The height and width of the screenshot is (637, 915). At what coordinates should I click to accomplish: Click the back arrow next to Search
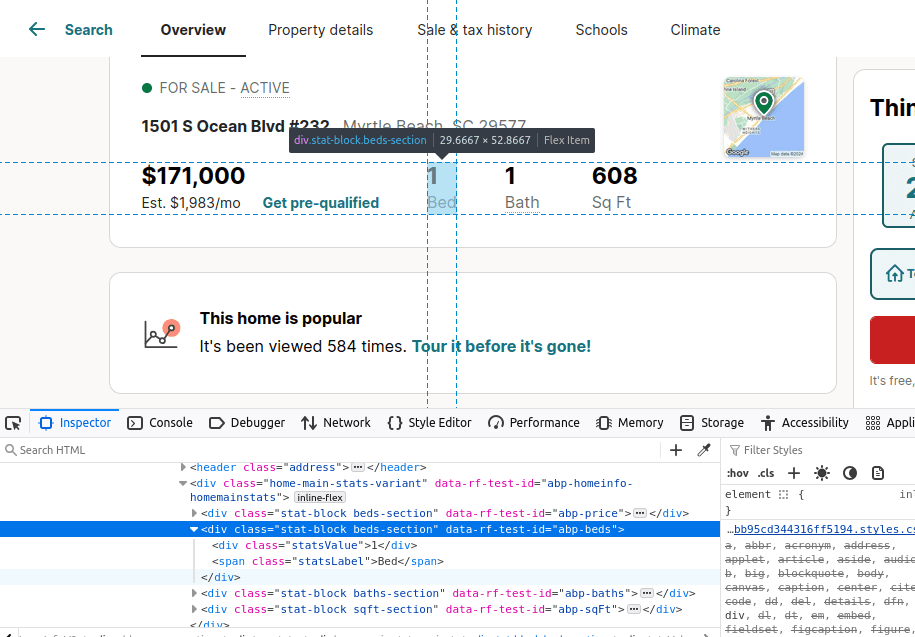(37, 29)
